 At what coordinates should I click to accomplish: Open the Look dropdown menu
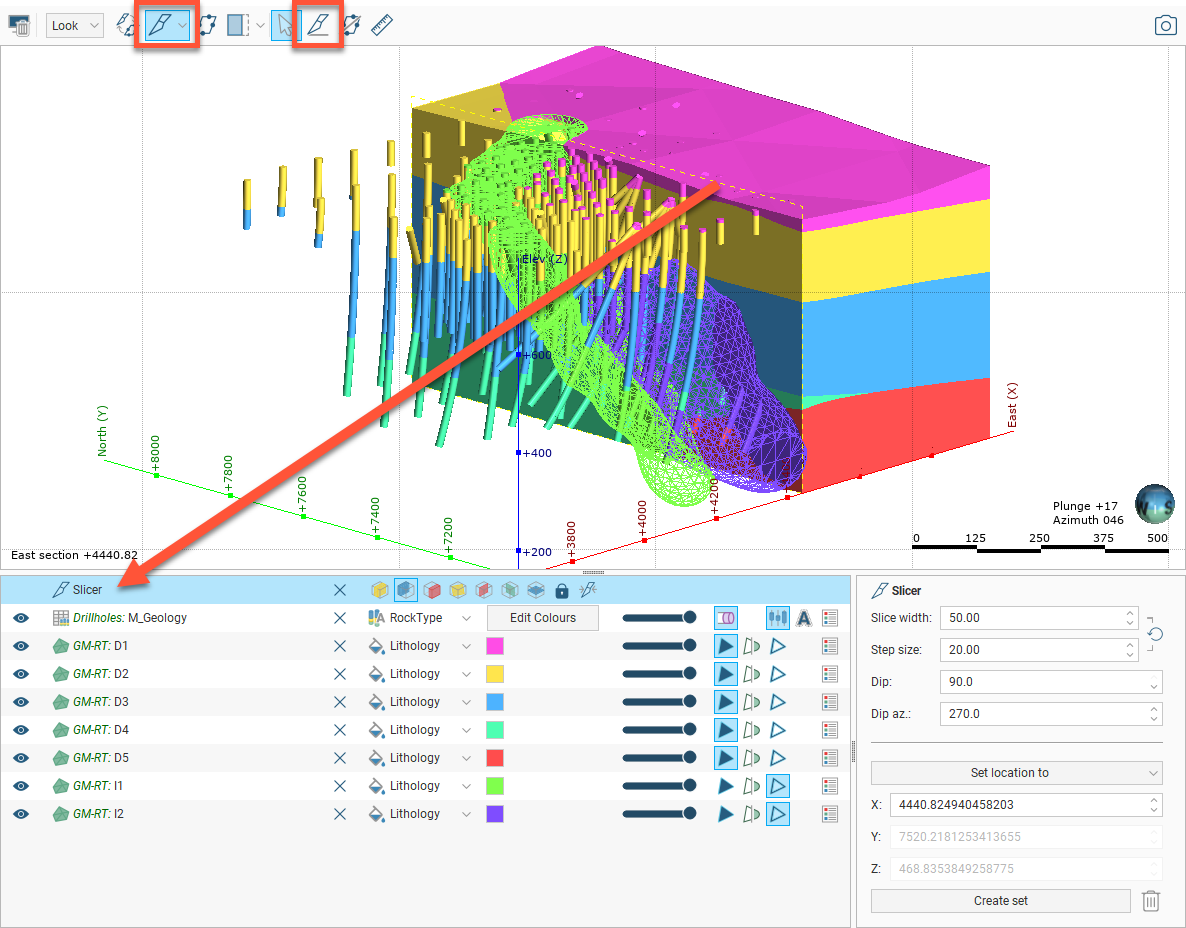(75, 26)
